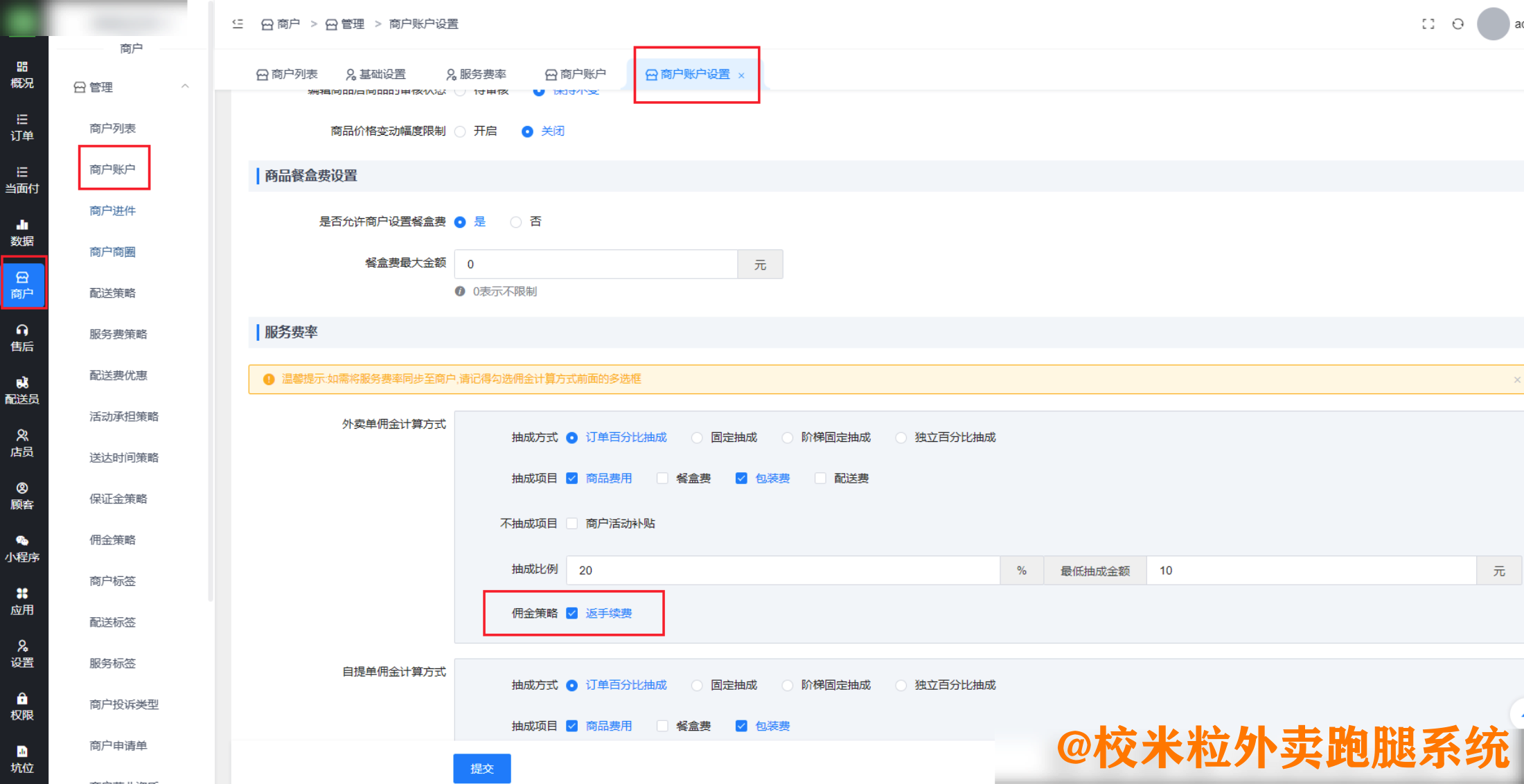Open the 权限 permissions section
The image size is (1524, 784).
(x=23, y=705)
